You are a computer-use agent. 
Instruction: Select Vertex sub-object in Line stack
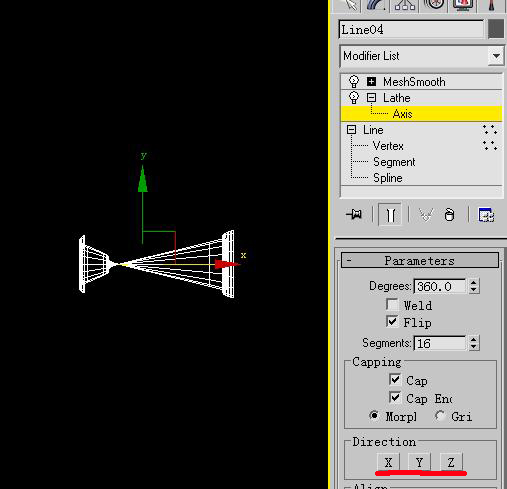coord(388,146)
